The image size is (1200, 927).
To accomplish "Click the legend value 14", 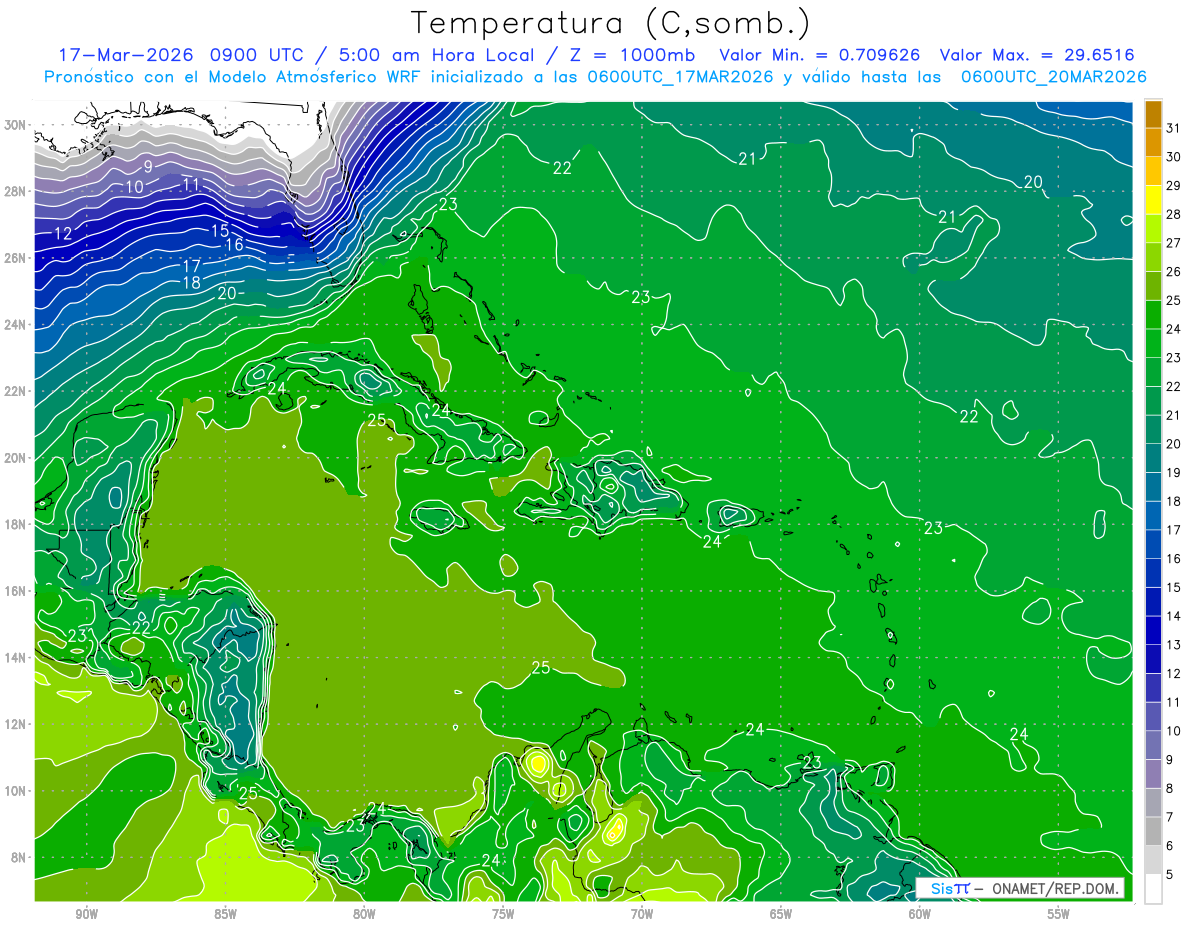I will coord(1174,616).
